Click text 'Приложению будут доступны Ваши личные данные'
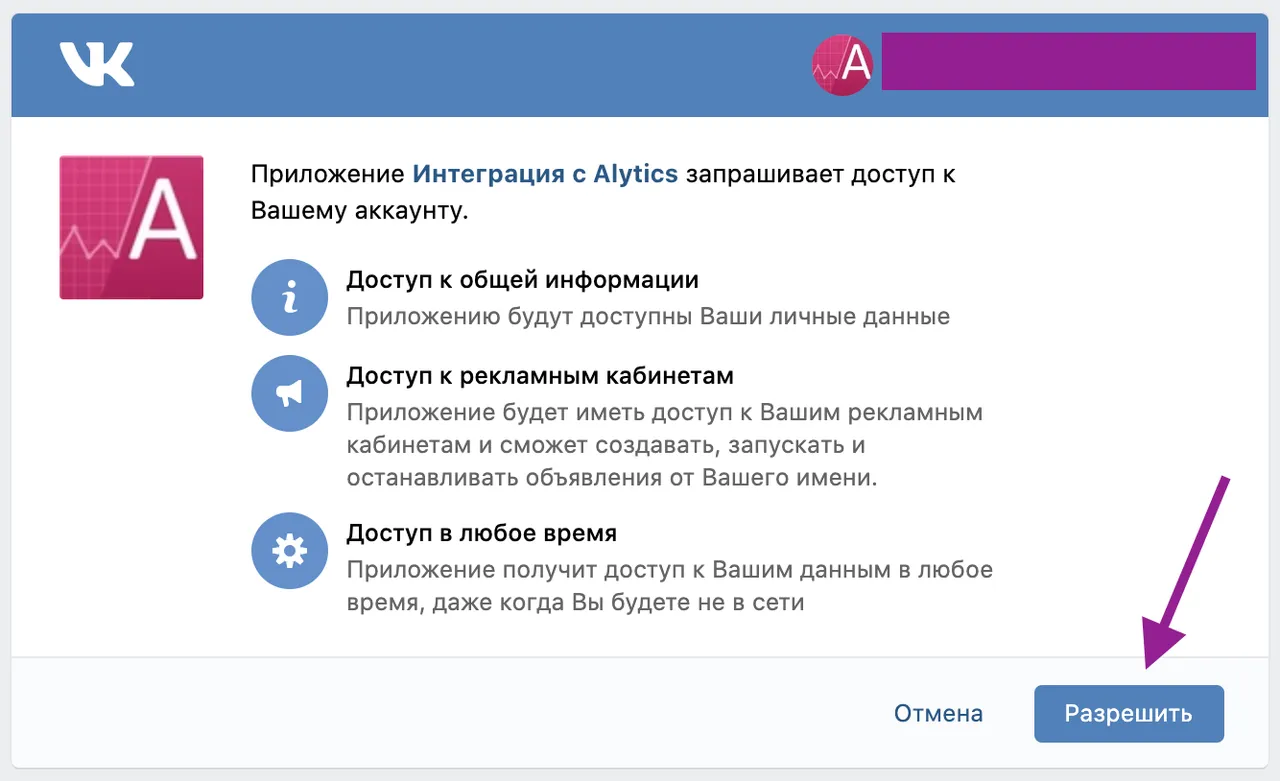 click(x=648, y=317)
